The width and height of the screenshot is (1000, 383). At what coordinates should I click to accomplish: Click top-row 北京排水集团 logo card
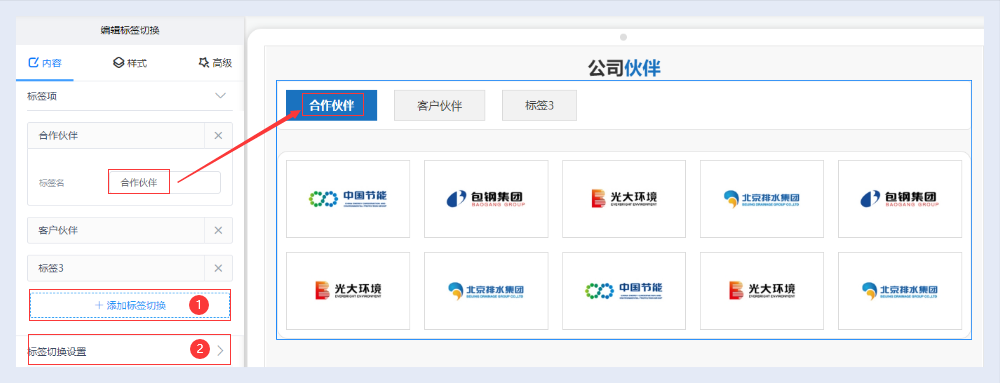click(761, 199)
